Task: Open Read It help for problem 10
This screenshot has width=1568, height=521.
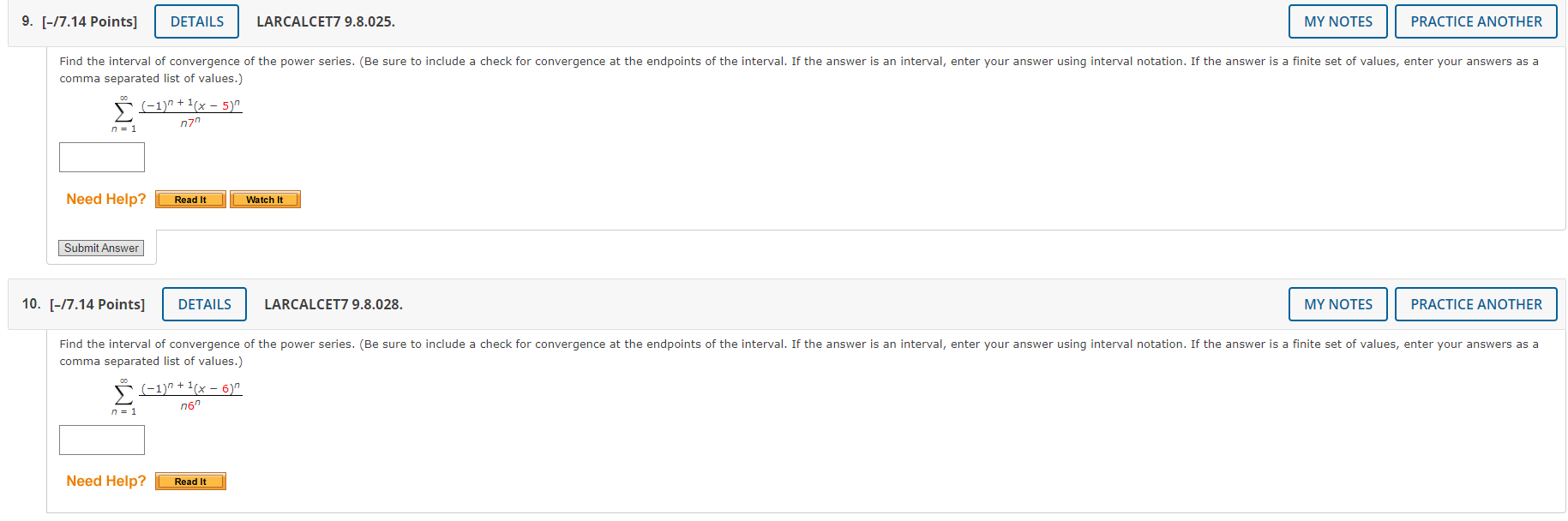Action: 189,481
